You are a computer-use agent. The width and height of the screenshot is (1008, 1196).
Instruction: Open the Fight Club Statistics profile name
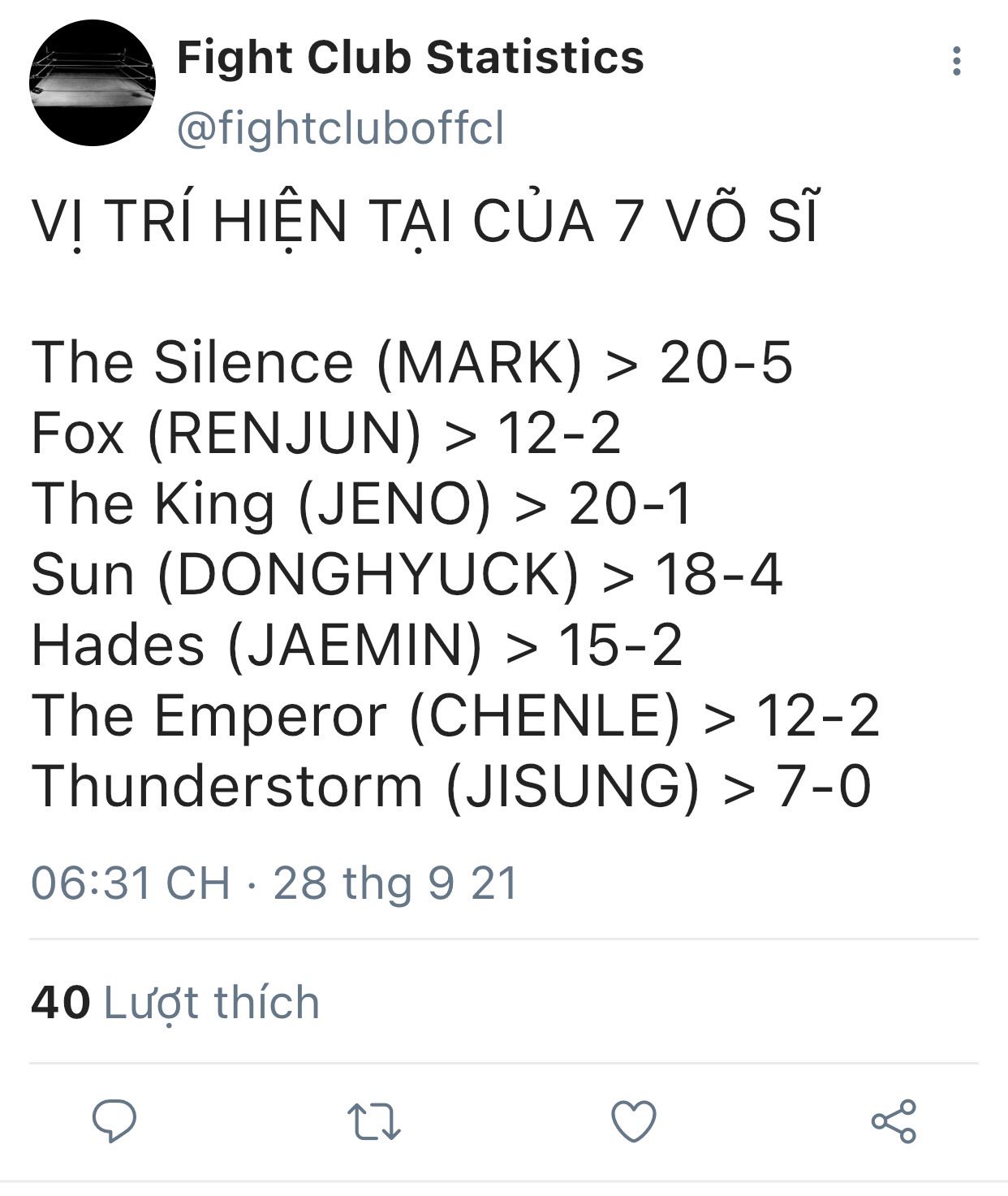[x=410, y=58]
